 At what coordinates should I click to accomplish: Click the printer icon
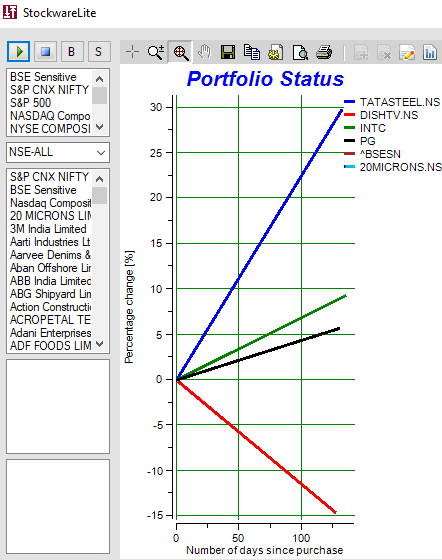click(324, 52)
